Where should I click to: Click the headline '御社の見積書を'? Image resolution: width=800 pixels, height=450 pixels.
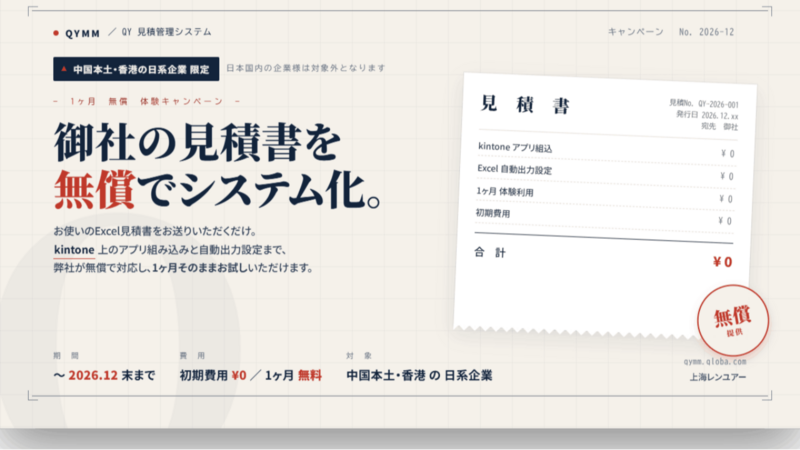[x=197, y=142]
